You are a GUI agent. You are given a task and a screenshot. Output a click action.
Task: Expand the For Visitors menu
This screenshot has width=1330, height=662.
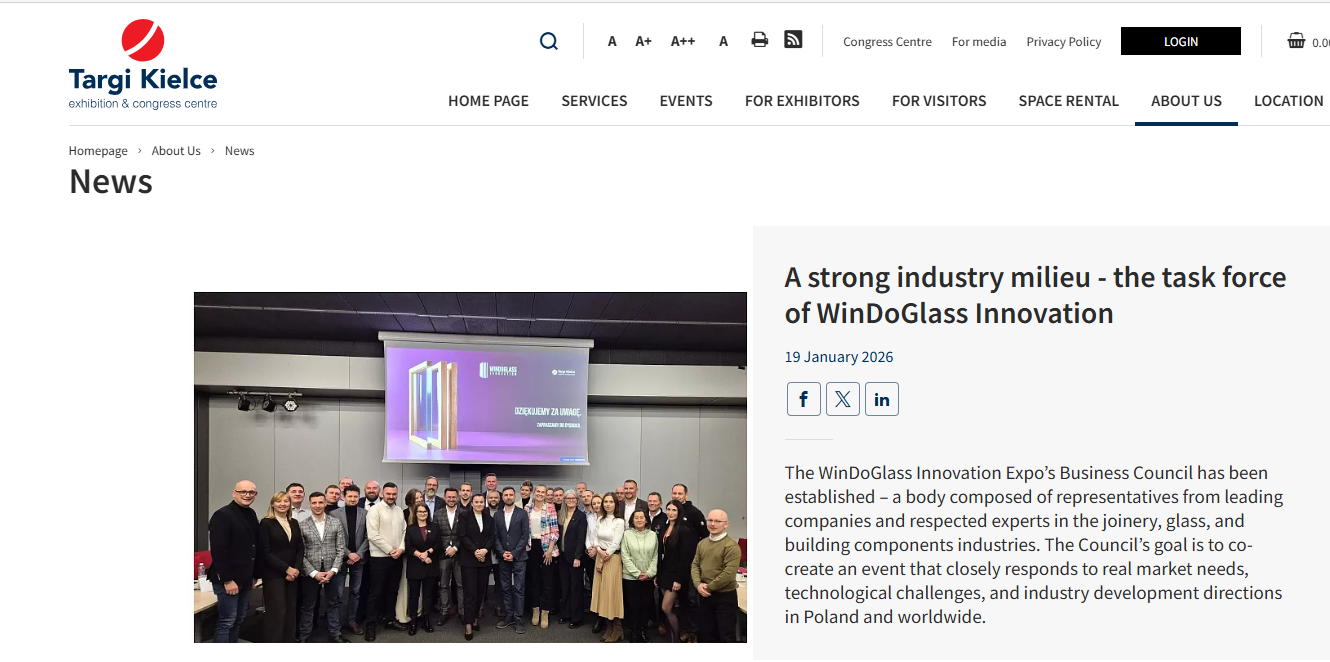pyautogui.click(x=938, y=101)
